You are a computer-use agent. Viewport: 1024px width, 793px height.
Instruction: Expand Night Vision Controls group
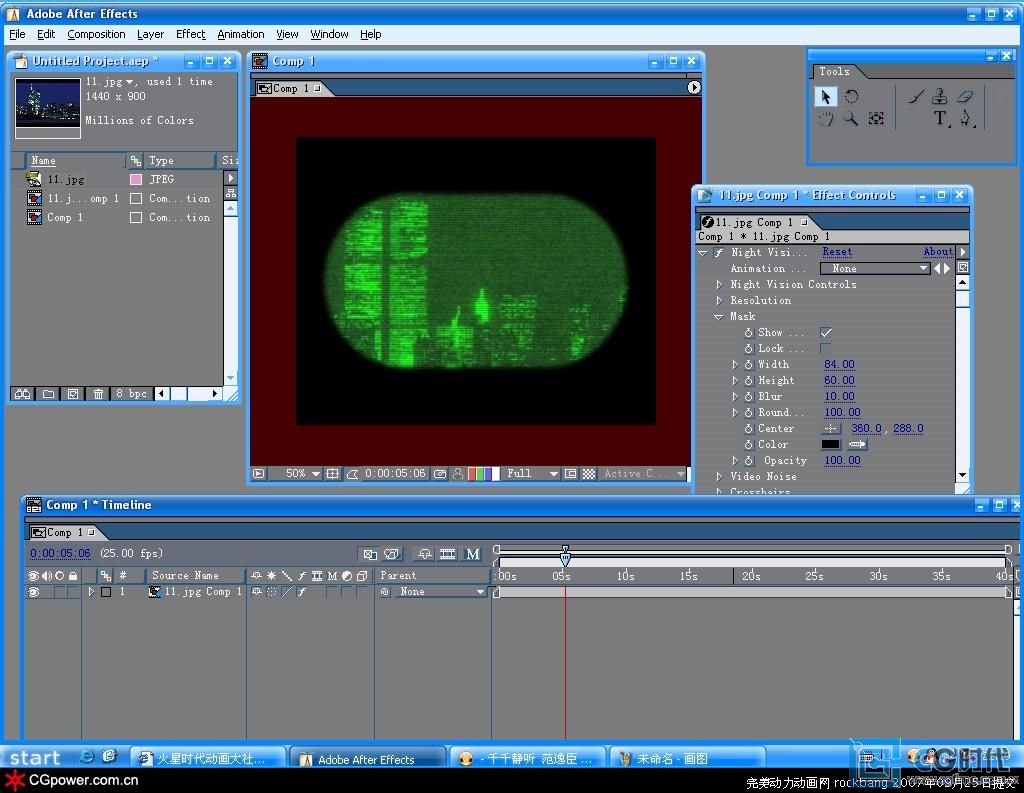(x=719, y=284)
